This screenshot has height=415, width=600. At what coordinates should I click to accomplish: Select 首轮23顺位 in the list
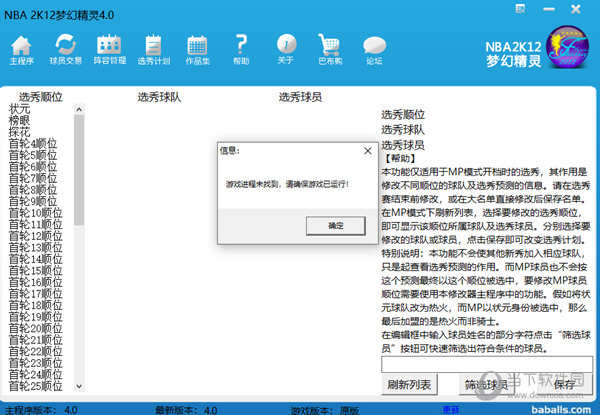tap(36, 363)
